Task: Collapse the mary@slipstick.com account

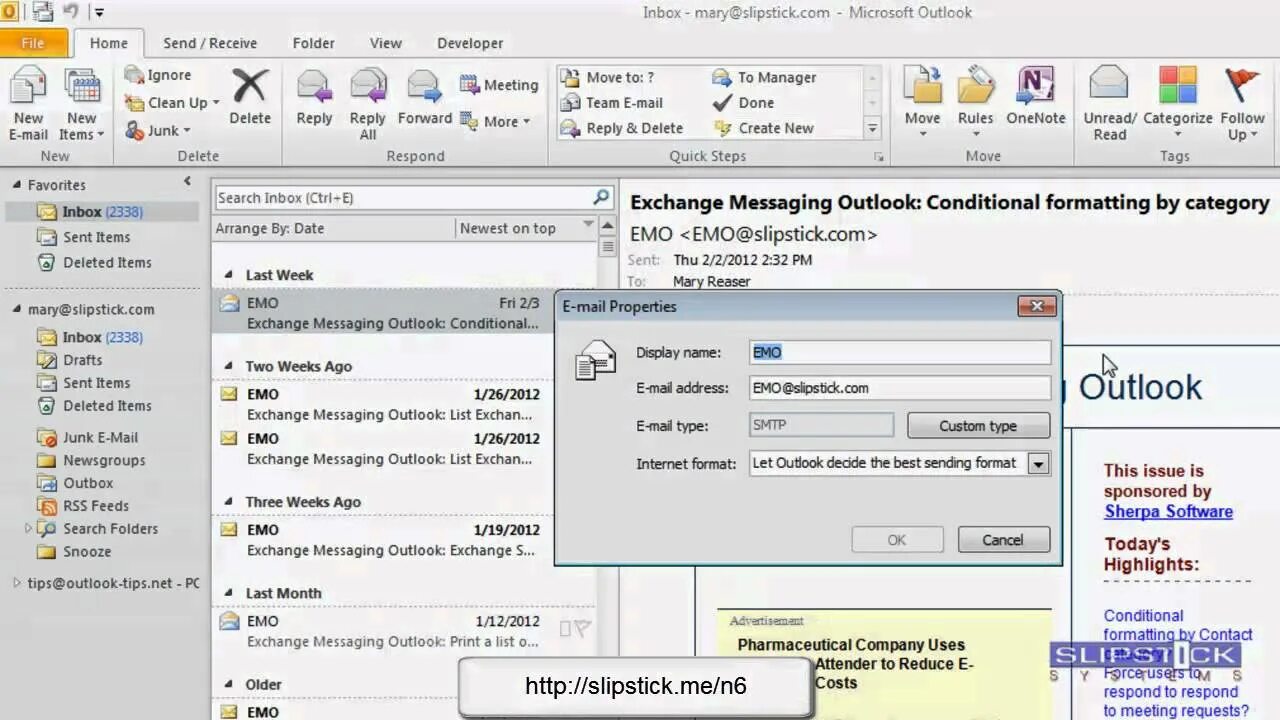Action: 16,309
